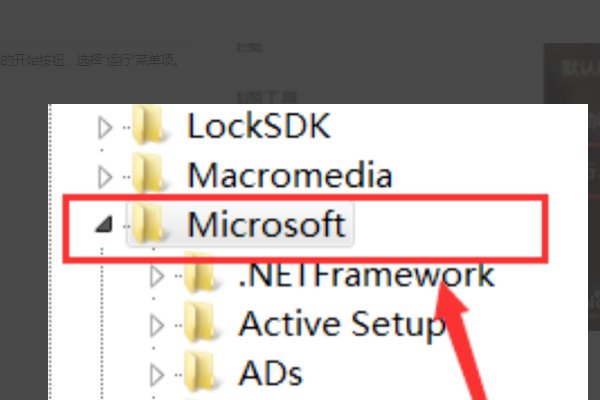
Task: Expand the Active Setup subkey
Action: tap(157, 326)
